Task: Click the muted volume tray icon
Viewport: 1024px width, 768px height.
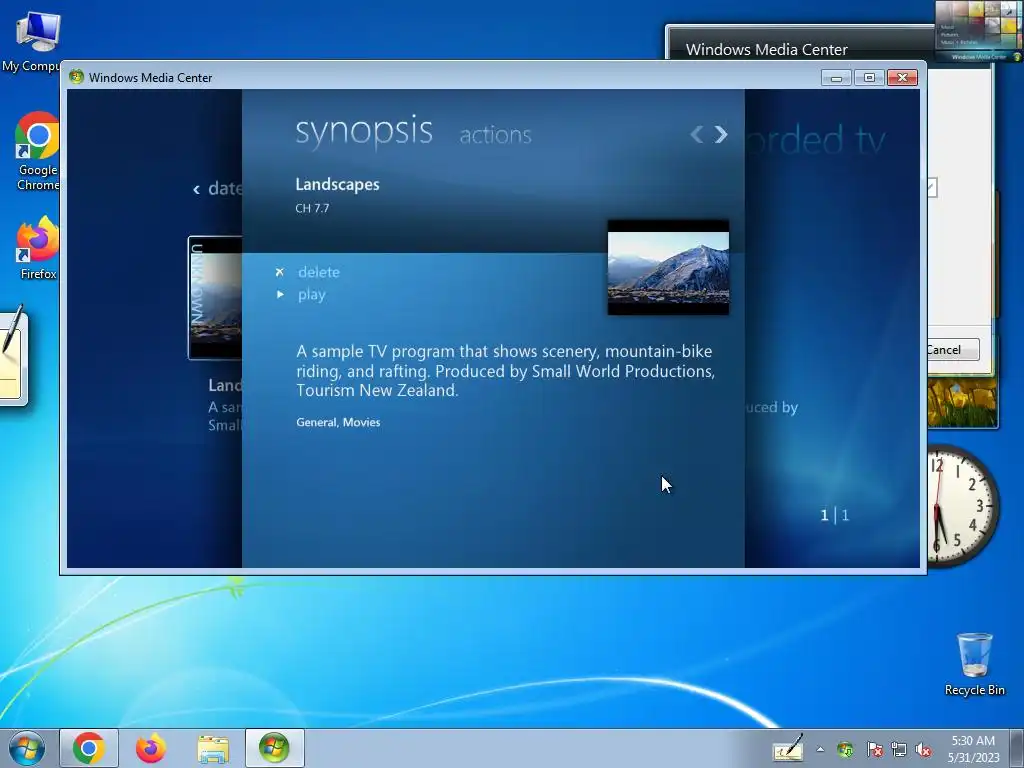Action: (x=923, y=750)
